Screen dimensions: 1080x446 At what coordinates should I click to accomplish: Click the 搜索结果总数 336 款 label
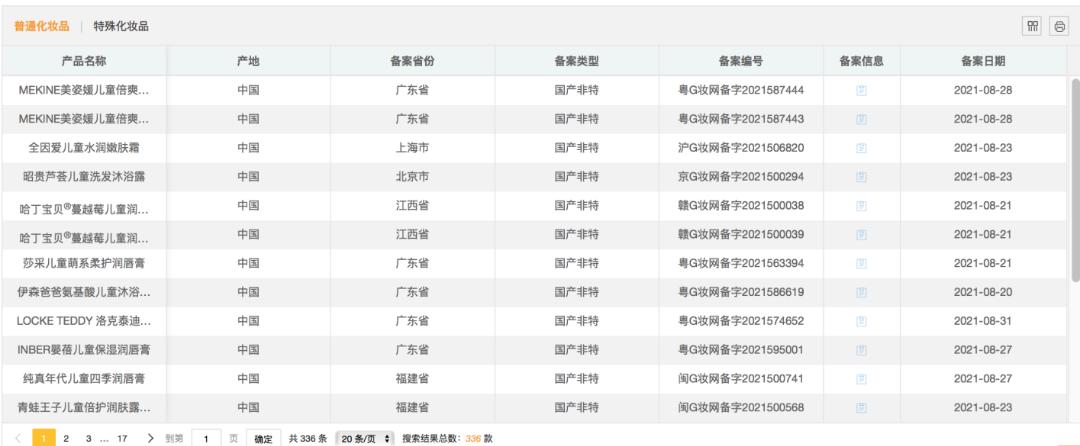click(447, 438)
